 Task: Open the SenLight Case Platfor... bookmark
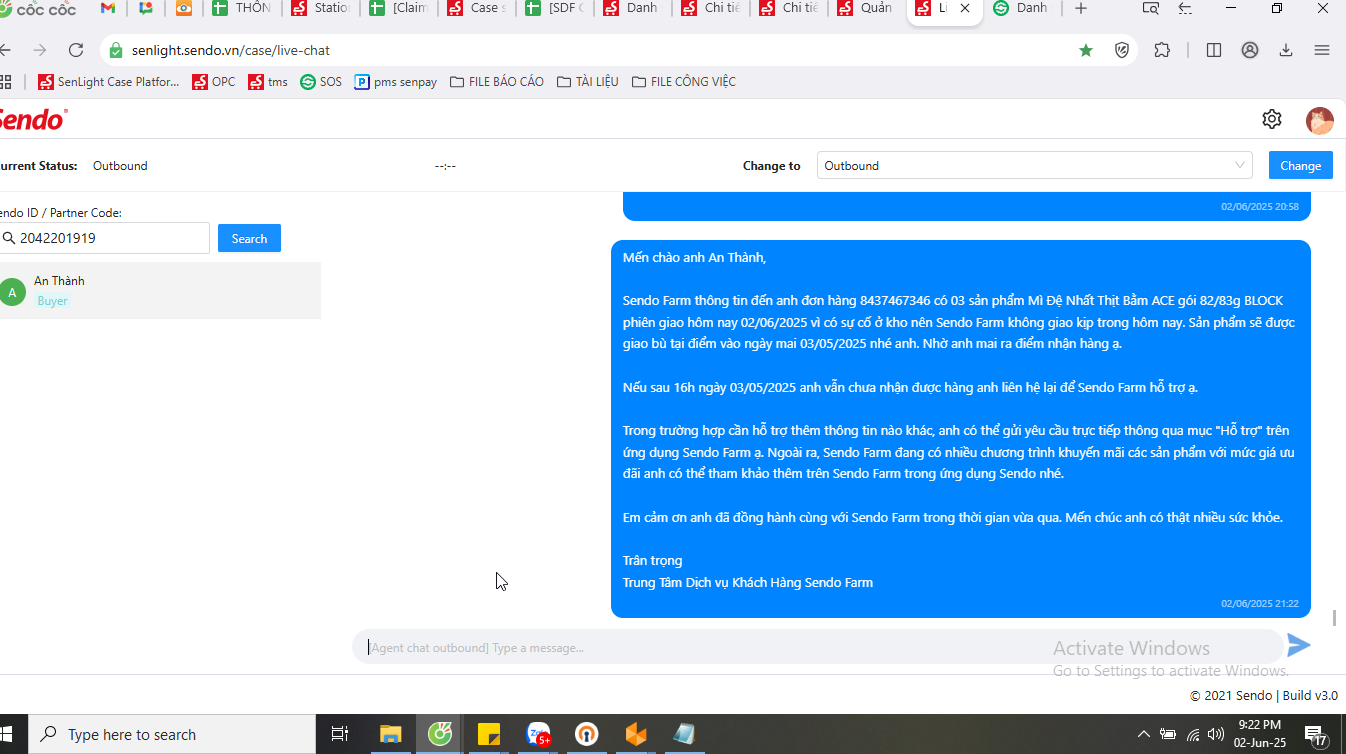pyautogui.click(x=109, y=82)
